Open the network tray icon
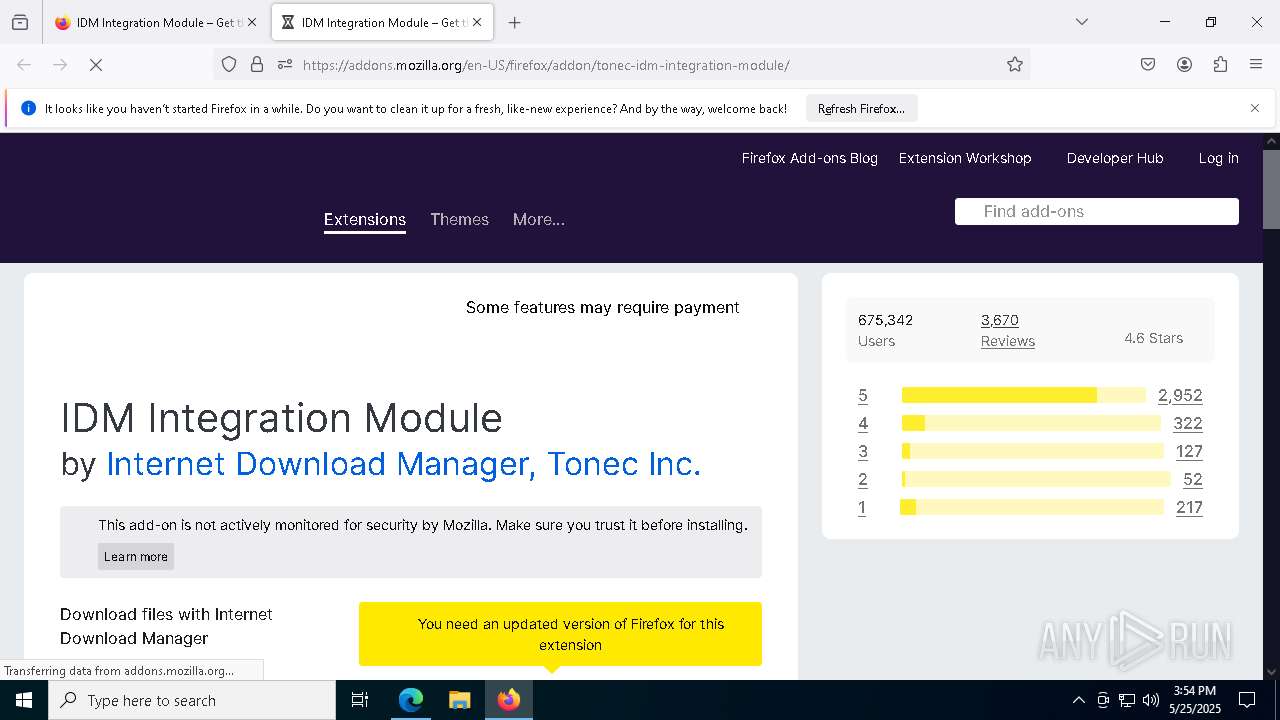The height and width of the screenshot is (720, 1280). click(1127, 700)
